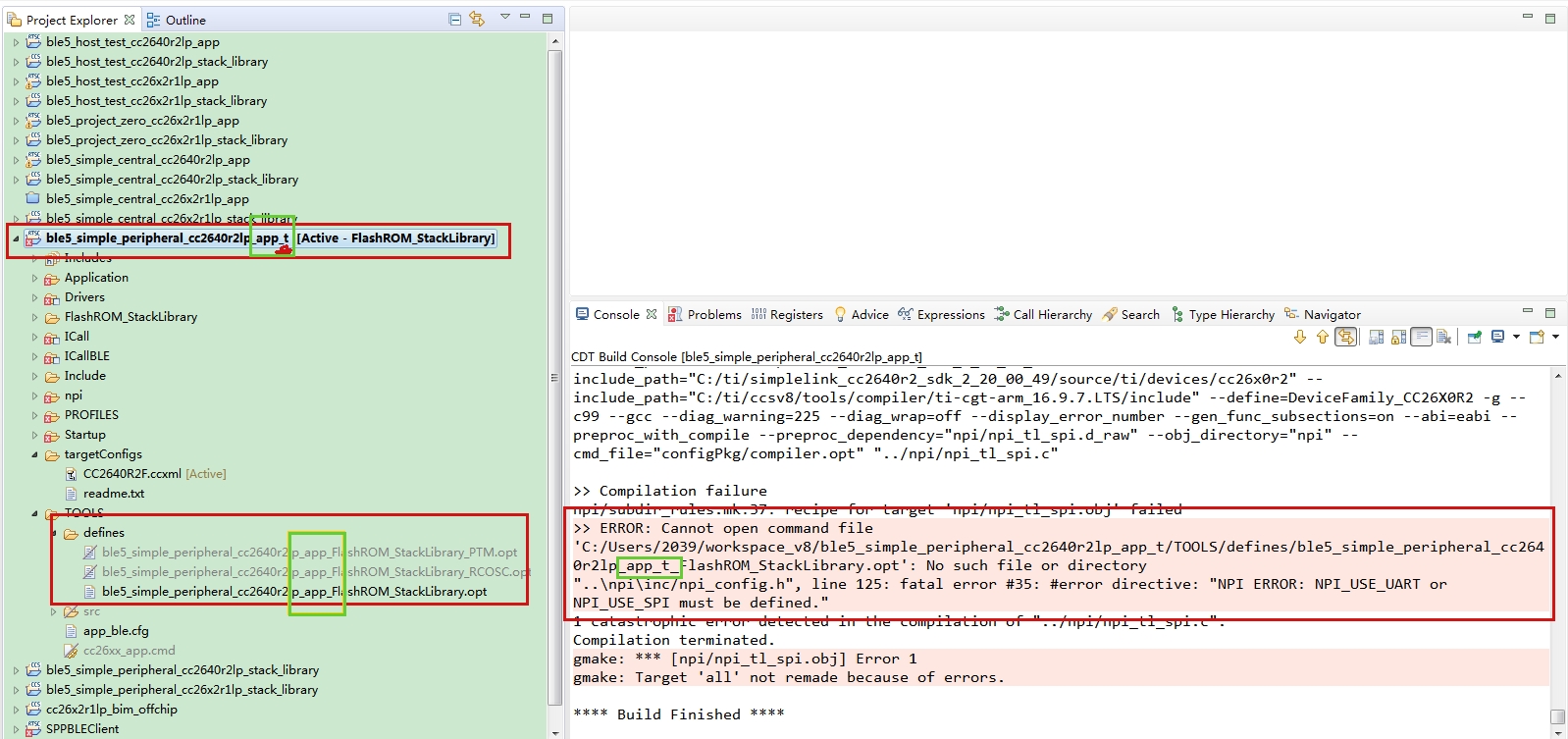Image resolution: width=1568 pixels, height=739 pixels.
Task: Select CC2640R2F.ccxml target configuration file
Action: 144,474
